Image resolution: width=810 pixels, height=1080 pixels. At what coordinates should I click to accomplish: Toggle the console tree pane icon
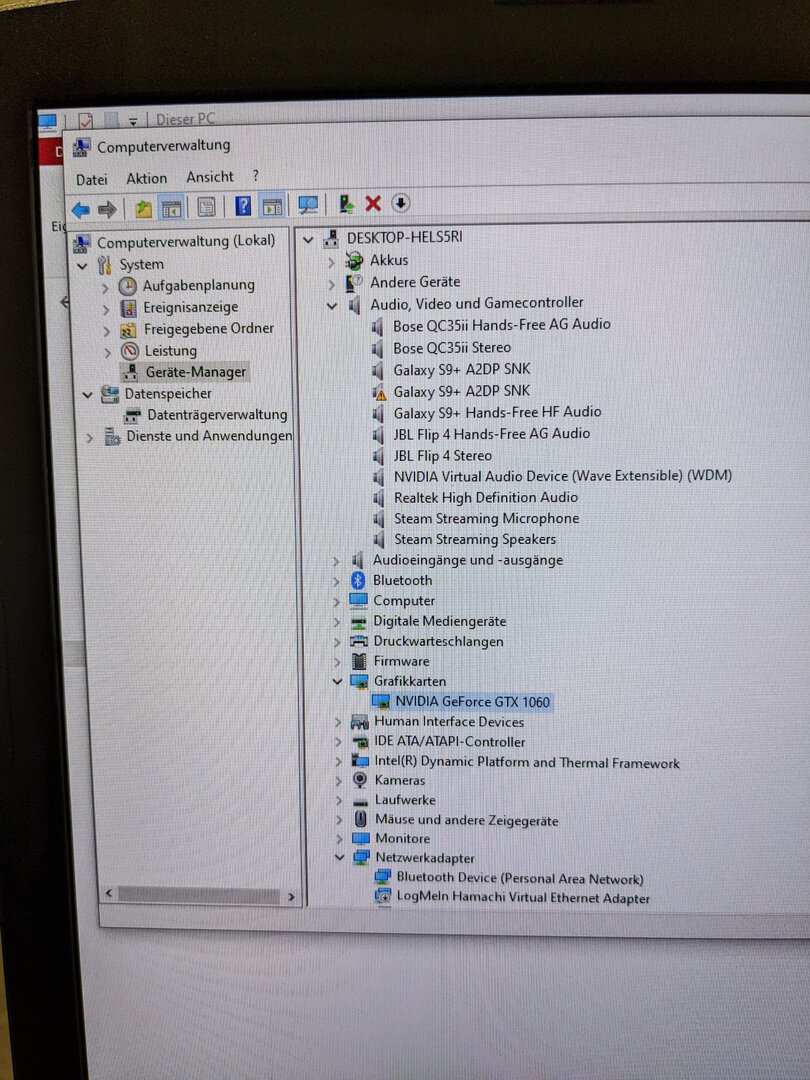pyautogui.click(x=172, y=207)
